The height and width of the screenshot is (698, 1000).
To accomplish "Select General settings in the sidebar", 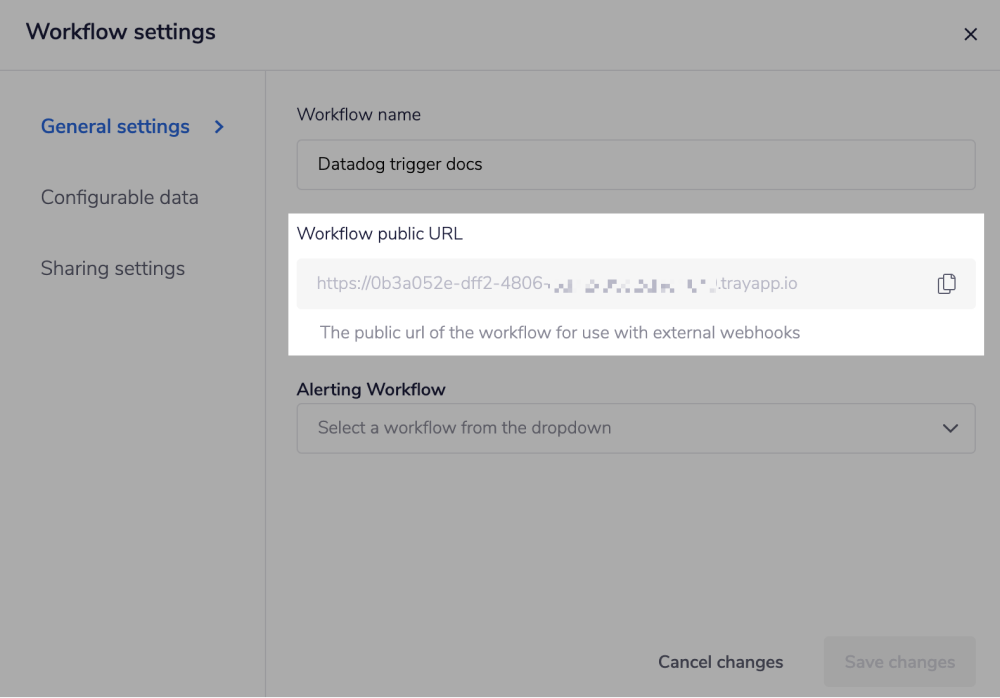I will (114, 126).
